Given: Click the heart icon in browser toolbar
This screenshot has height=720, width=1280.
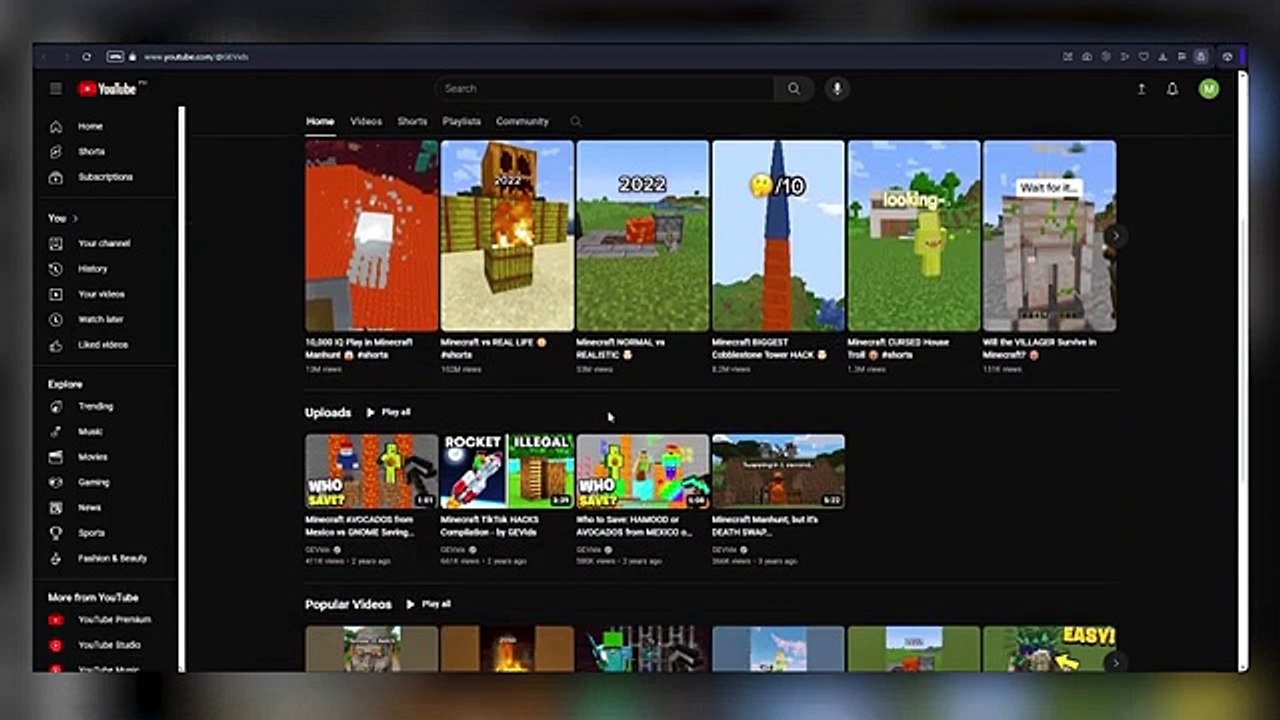Looking at the screenshot, I should tap(1144, 57).
